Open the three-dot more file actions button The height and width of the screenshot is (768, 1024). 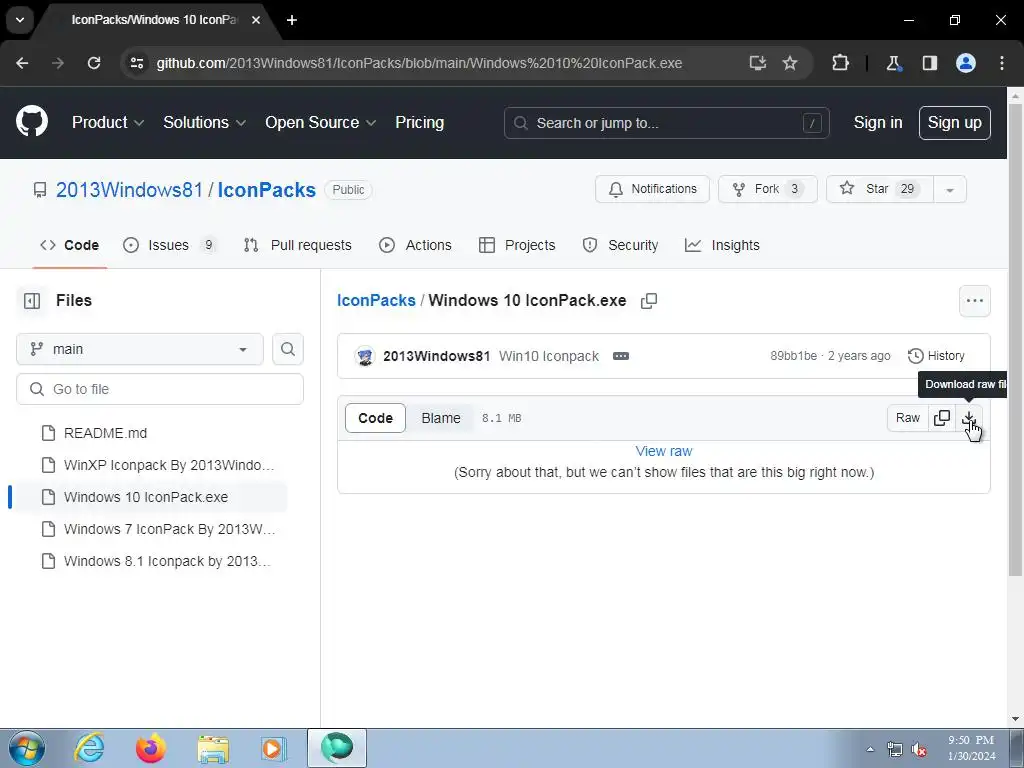point(974,301)
